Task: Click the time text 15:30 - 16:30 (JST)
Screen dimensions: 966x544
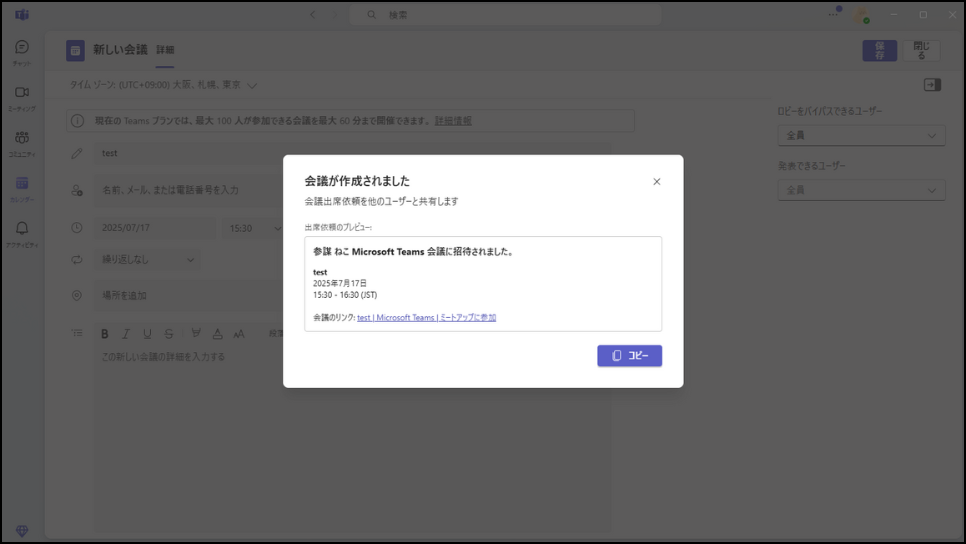Action: [x=345, y=295]
